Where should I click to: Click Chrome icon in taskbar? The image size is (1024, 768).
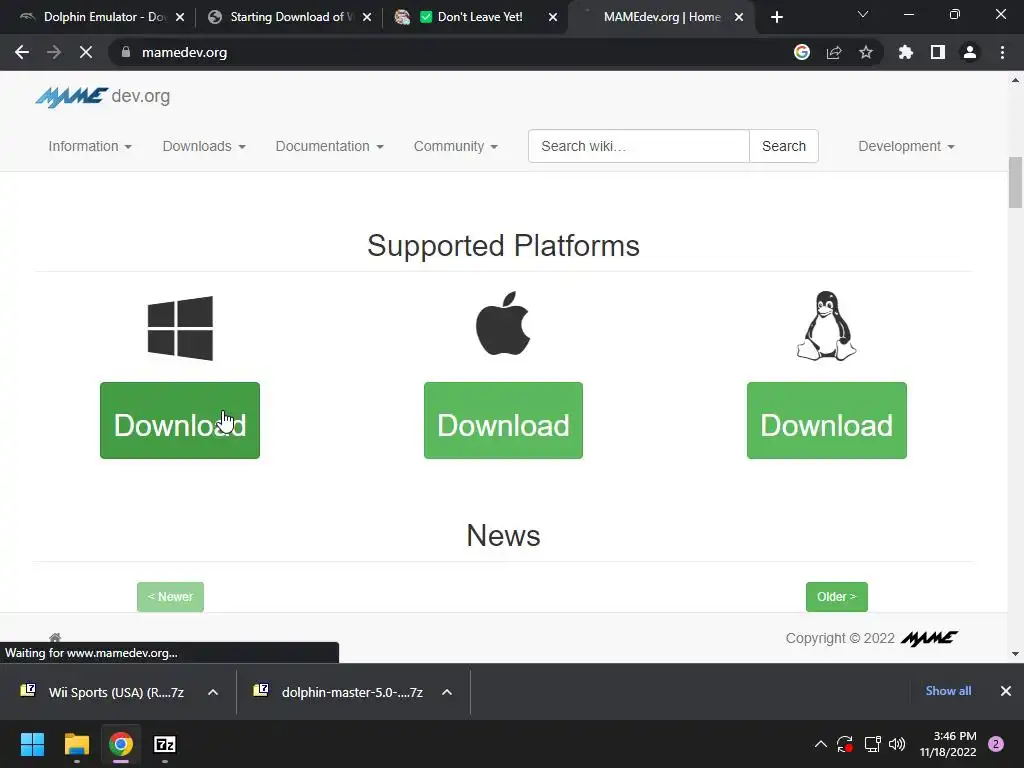tap(121, 744)
